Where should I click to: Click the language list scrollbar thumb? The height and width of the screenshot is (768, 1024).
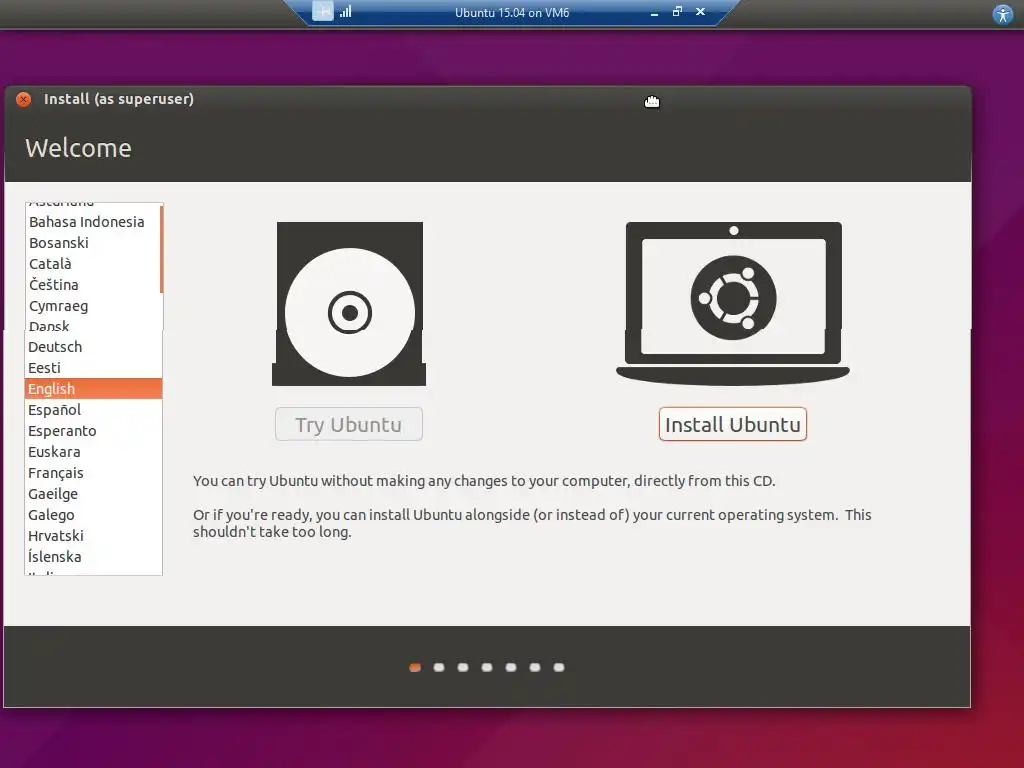pos(161,249)
